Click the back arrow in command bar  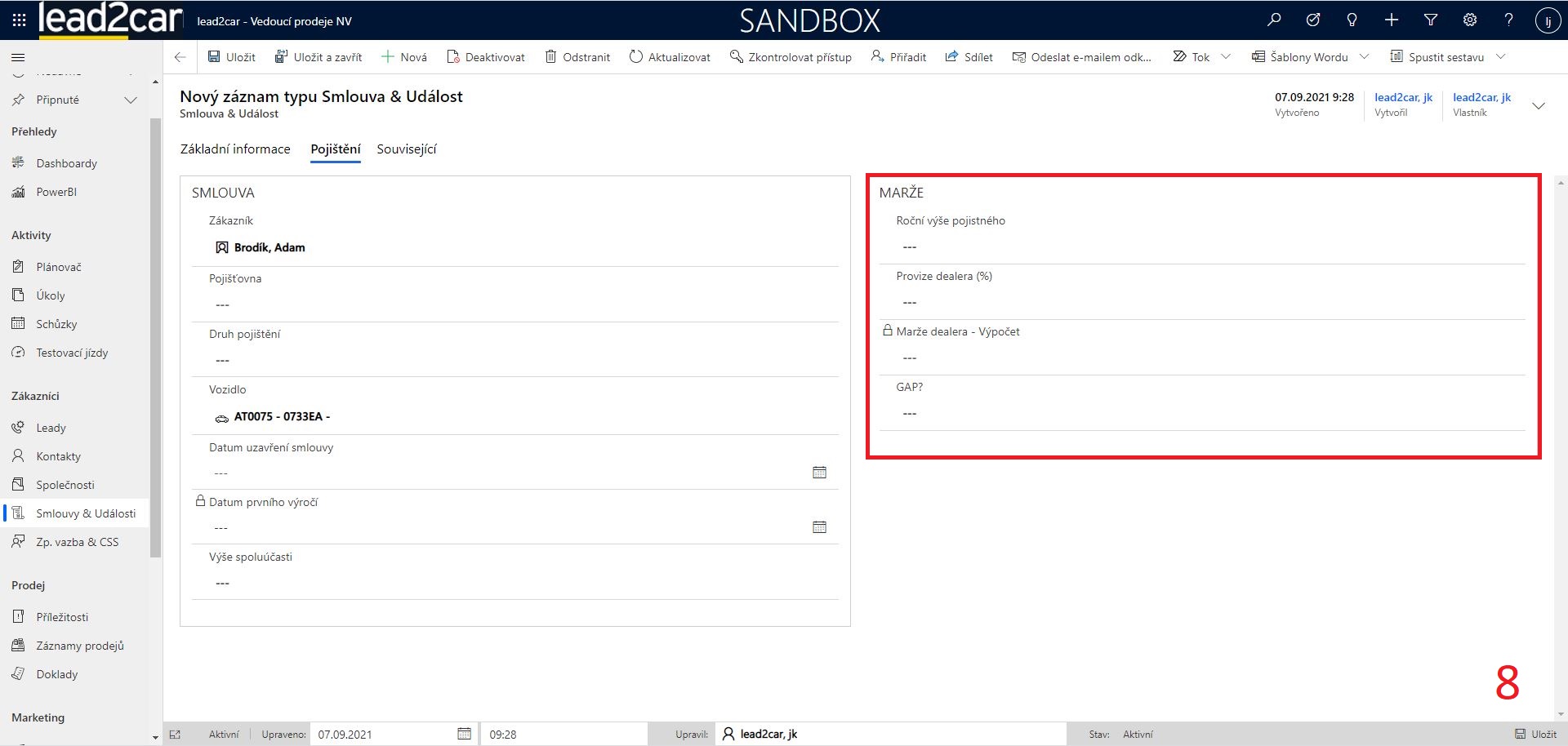pos(180,57)
